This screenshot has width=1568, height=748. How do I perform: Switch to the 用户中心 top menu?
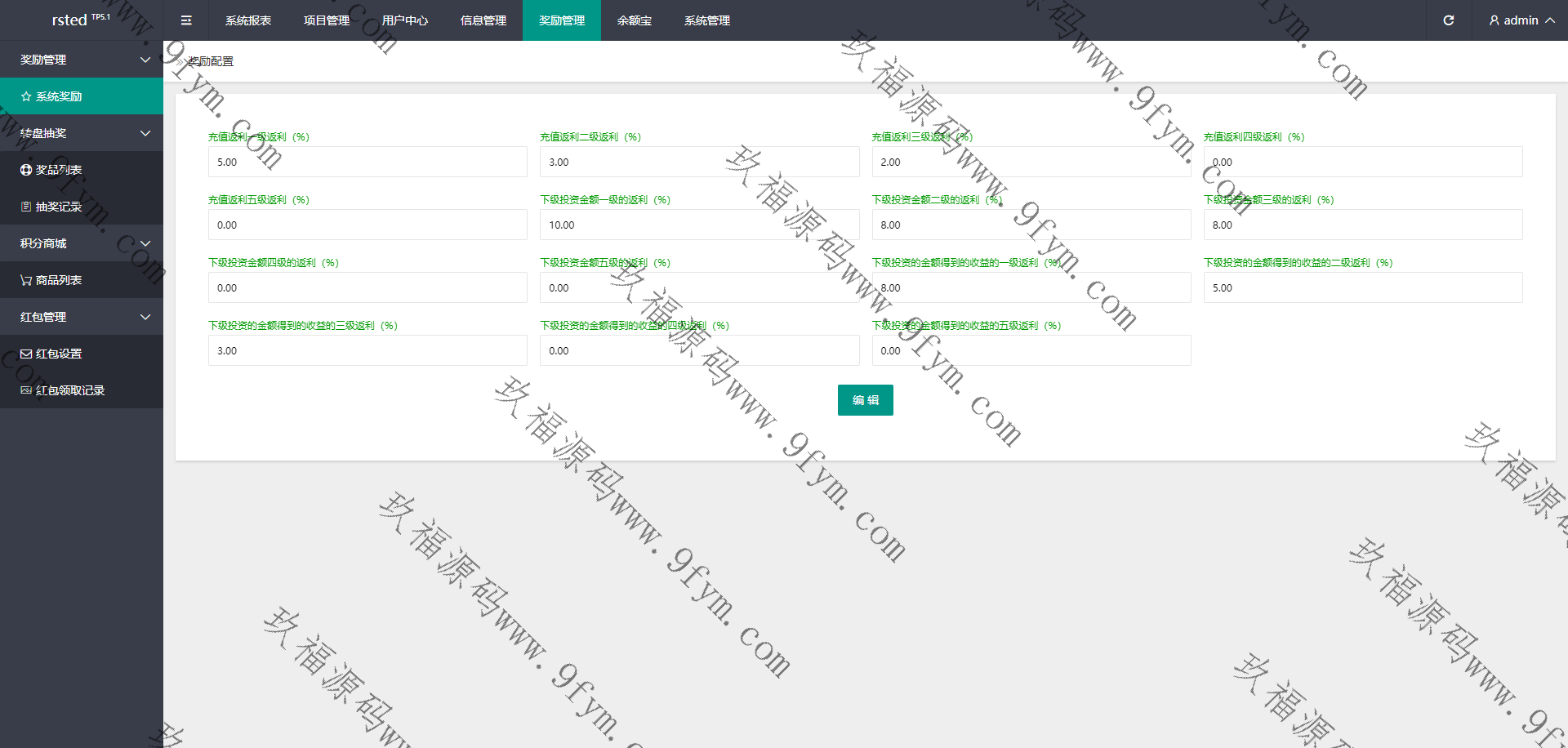(x=405, y=20)
